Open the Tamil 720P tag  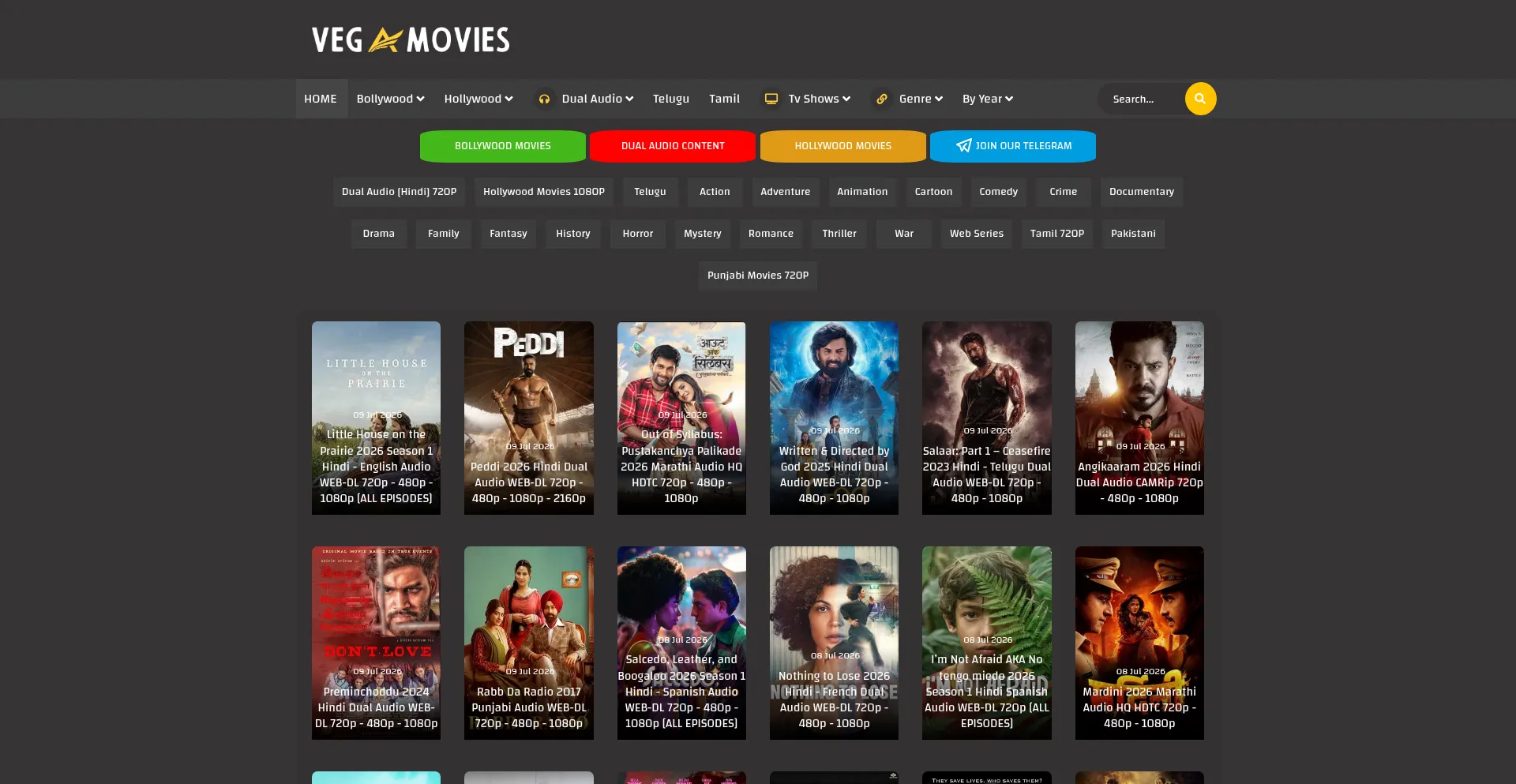[1057, 234]
